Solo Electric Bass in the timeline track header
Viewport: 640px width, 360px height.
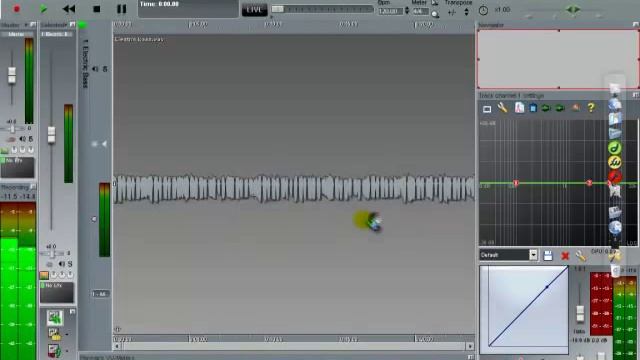105,69
